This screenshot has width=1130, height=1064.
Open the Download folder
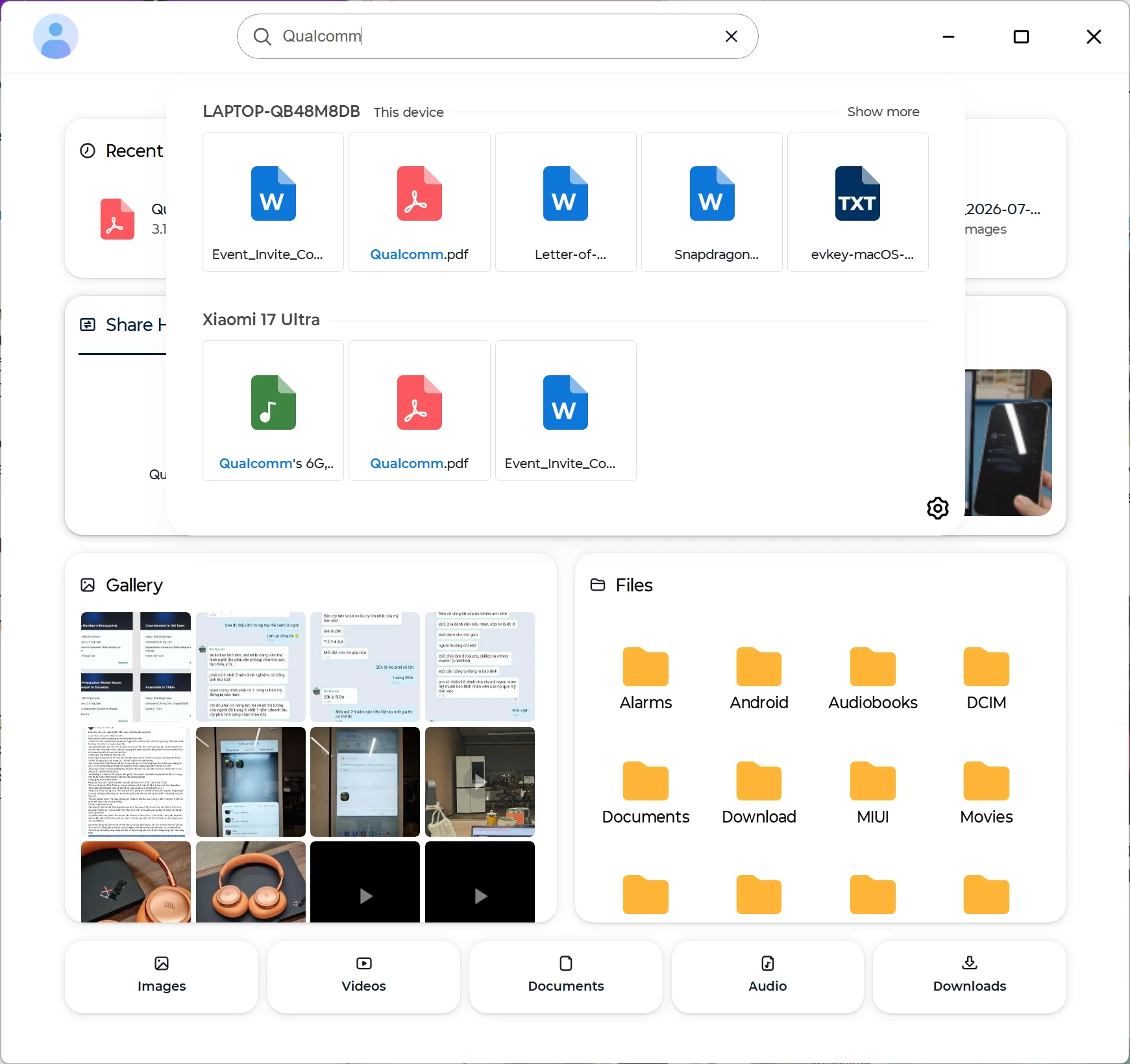click(x=759, y=793)
